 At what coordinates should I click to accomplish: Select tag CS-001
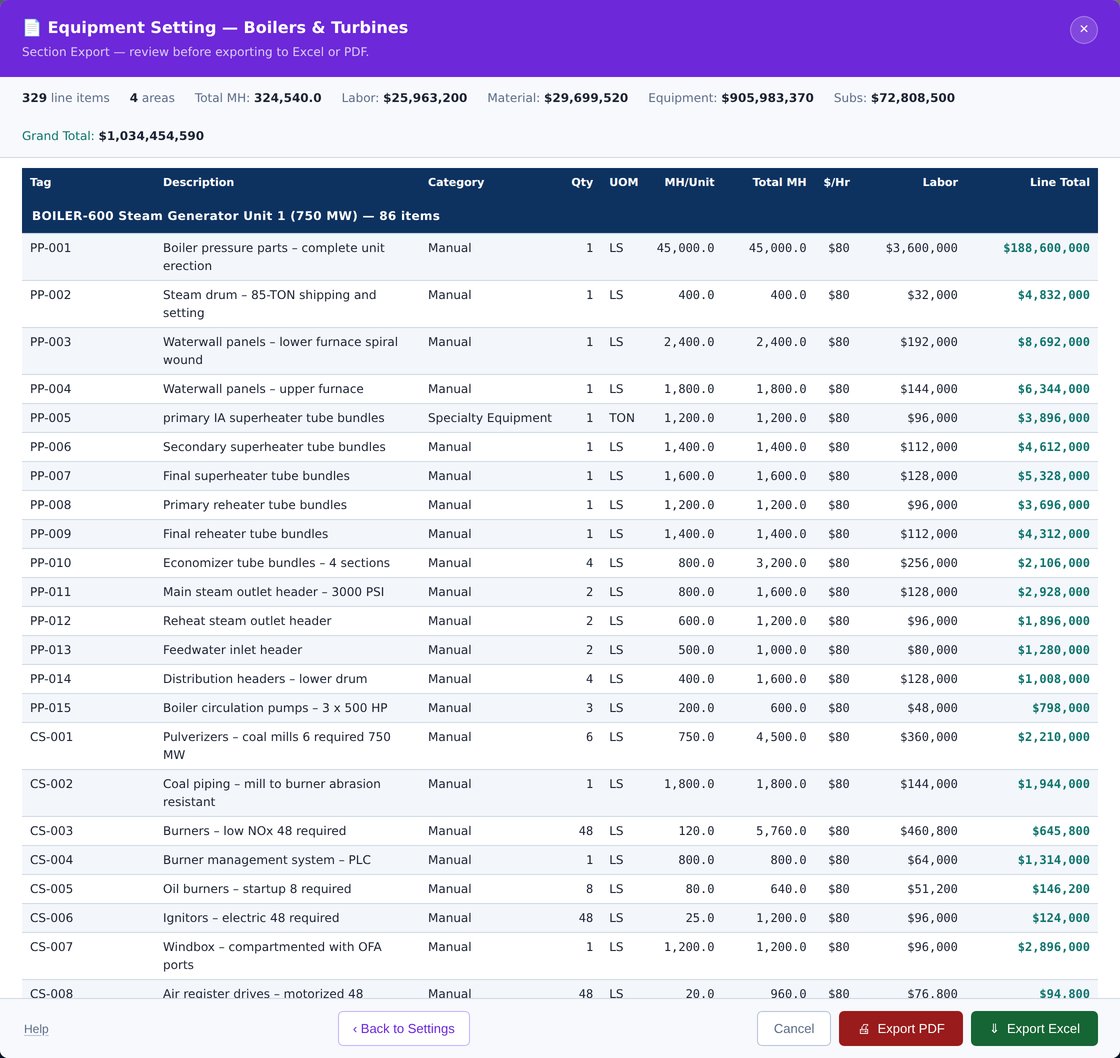51,737
